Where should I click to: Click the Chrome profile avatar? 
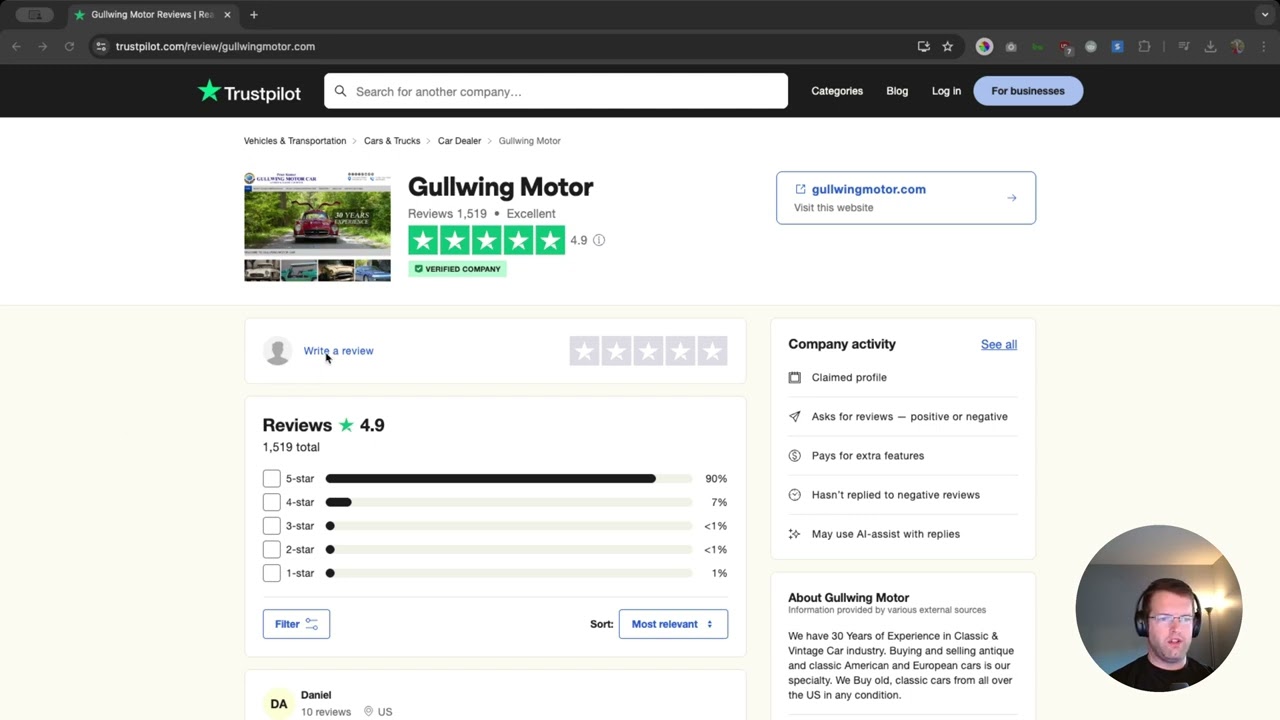point(1238,46)
